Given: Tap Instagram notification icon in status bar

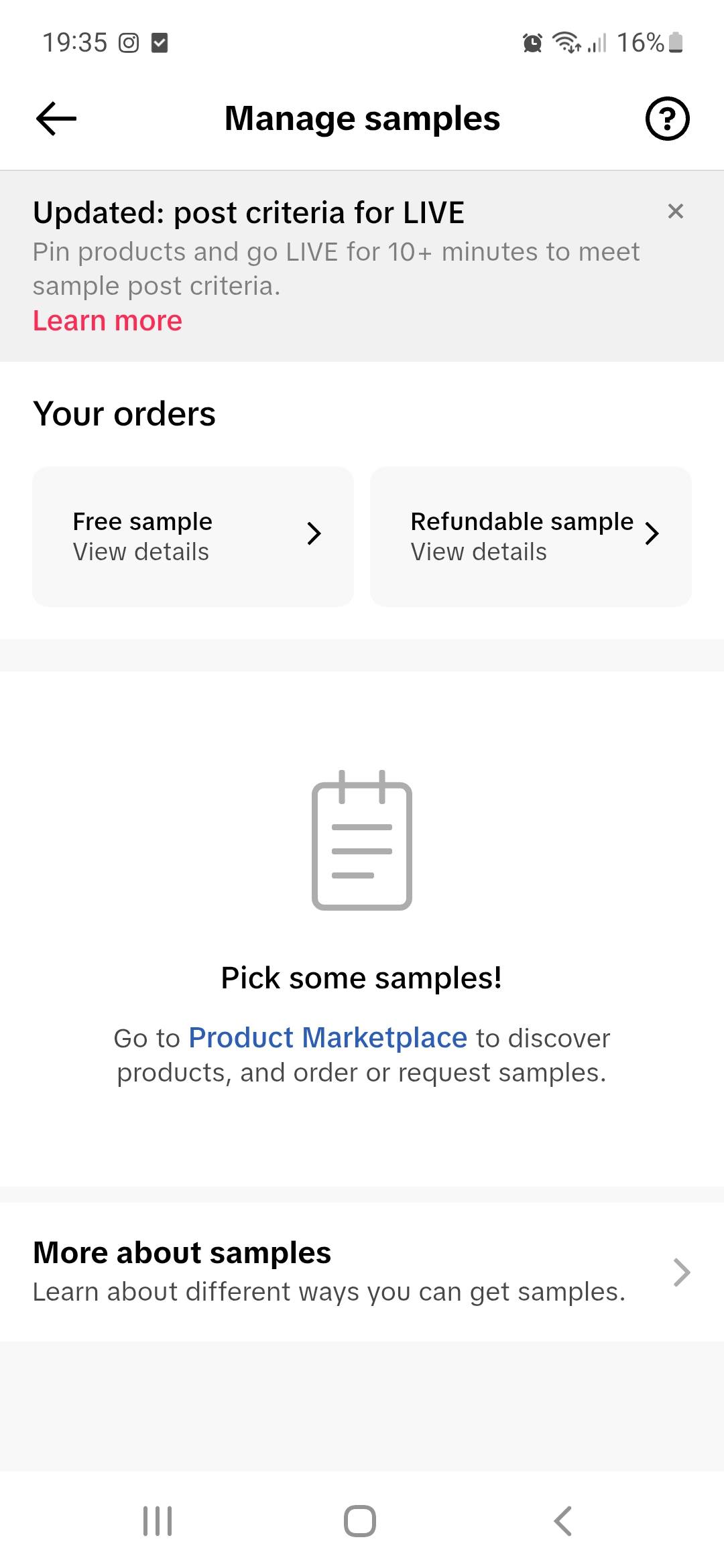Looking at the screenshot, I should [x=129, y=43].
